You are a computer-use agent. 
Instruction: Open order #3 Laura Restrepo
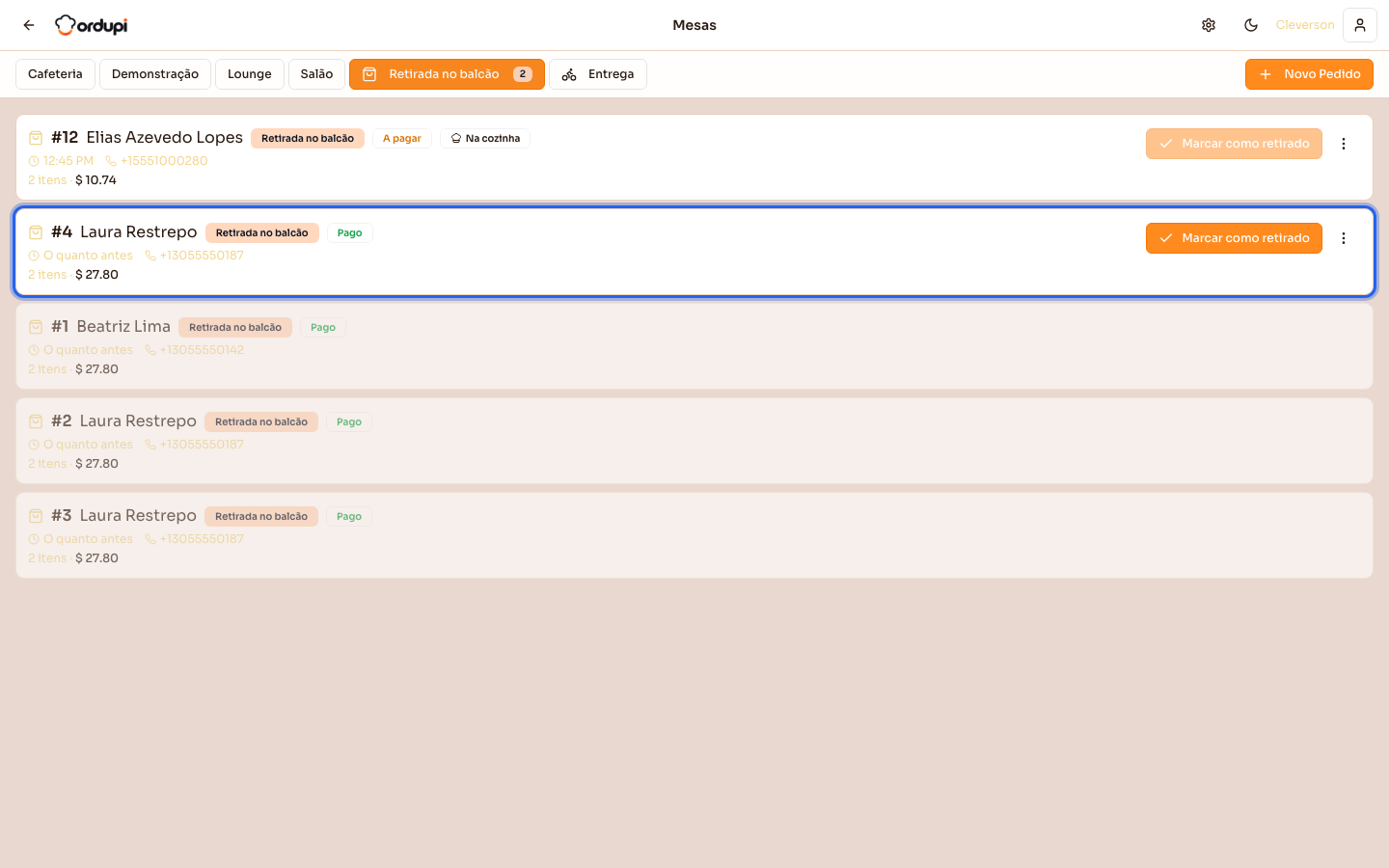click(694, 535)
